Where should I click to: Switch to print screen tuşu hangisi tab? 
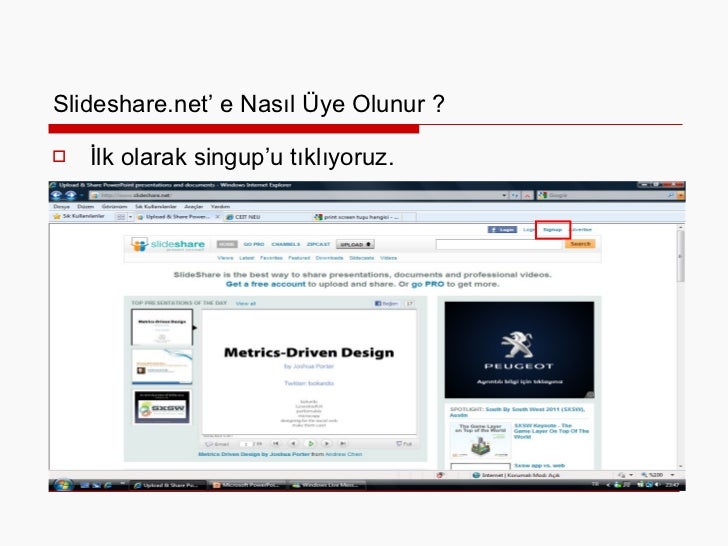tap(358, 217)
